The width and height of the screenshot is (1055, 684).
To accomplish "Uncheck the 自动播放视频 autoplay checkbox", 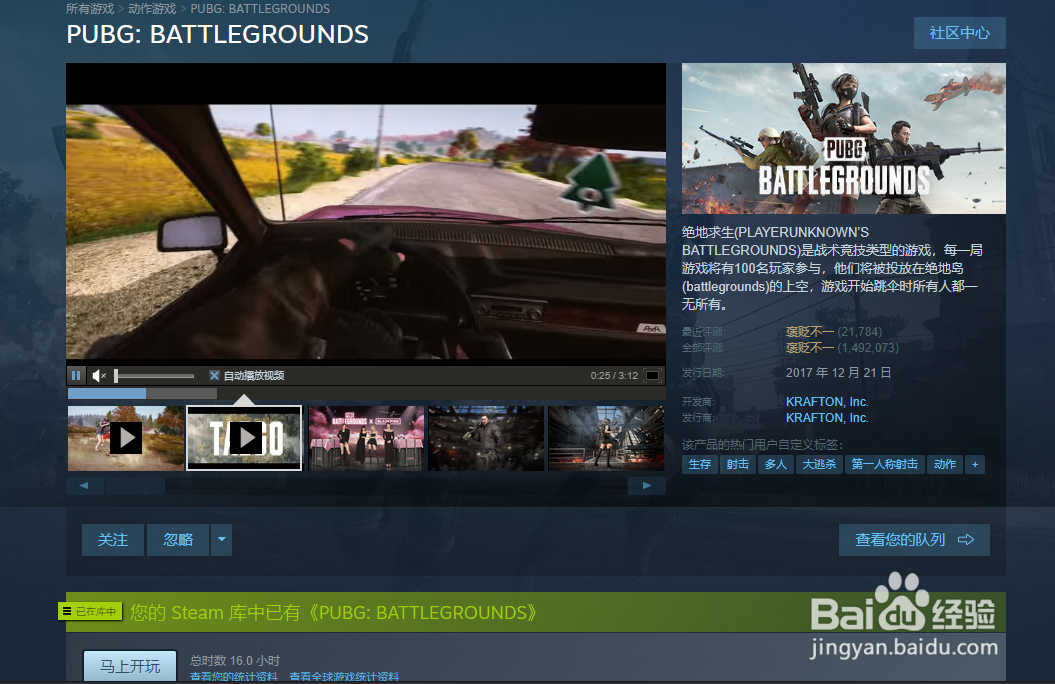I will pos(214,375).
